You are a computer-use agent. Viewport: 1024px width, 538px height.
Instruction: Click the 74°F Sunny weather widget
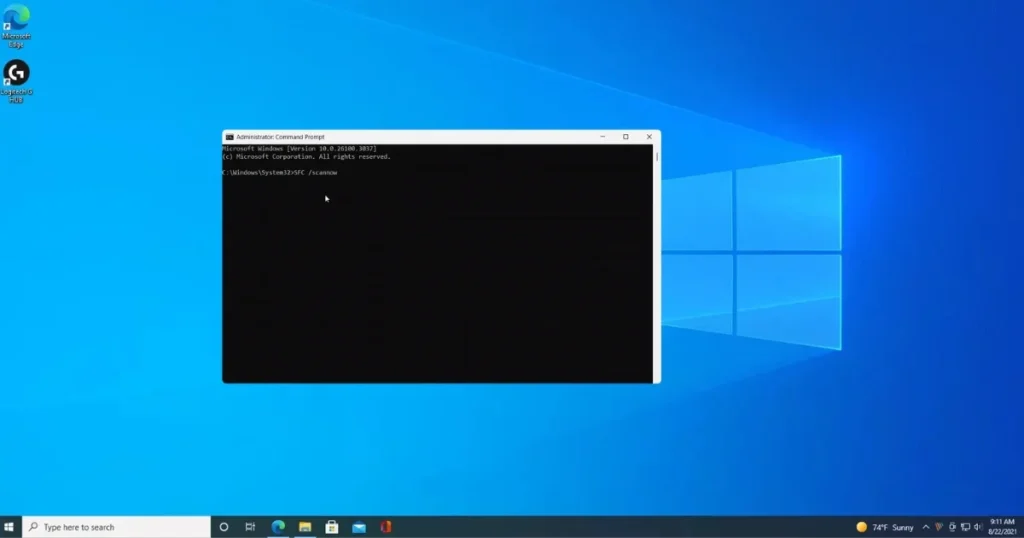coord(885,527)
